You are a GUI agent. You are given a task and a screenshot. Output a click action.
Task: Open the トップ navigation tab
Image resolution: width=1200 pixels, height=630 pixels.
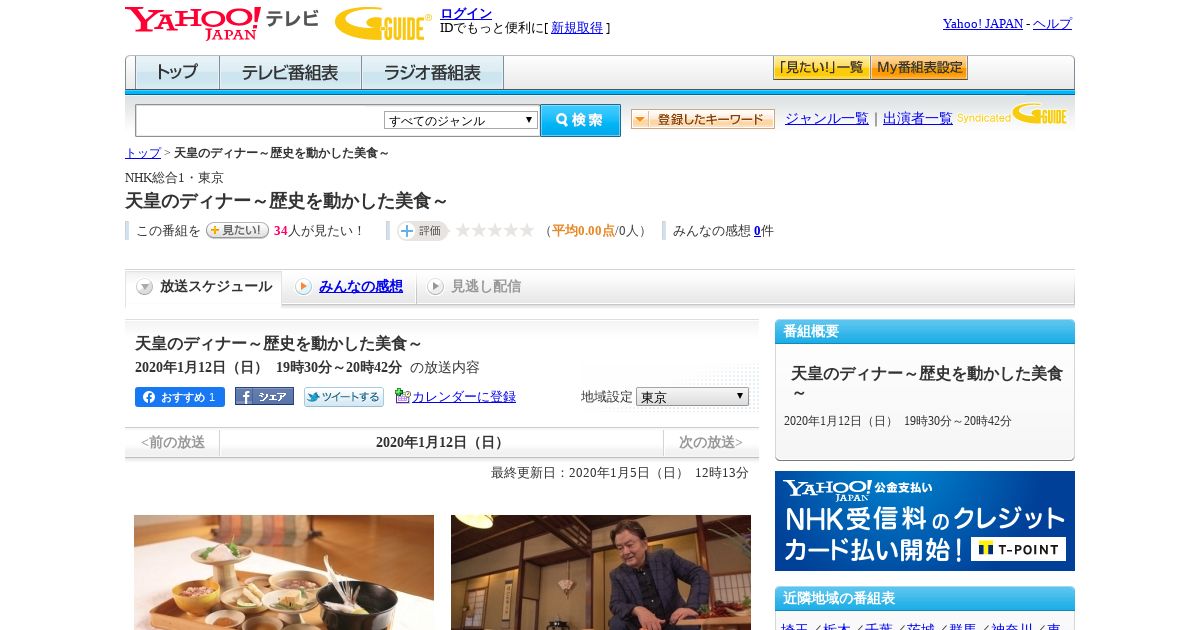(x=177, y=73)
